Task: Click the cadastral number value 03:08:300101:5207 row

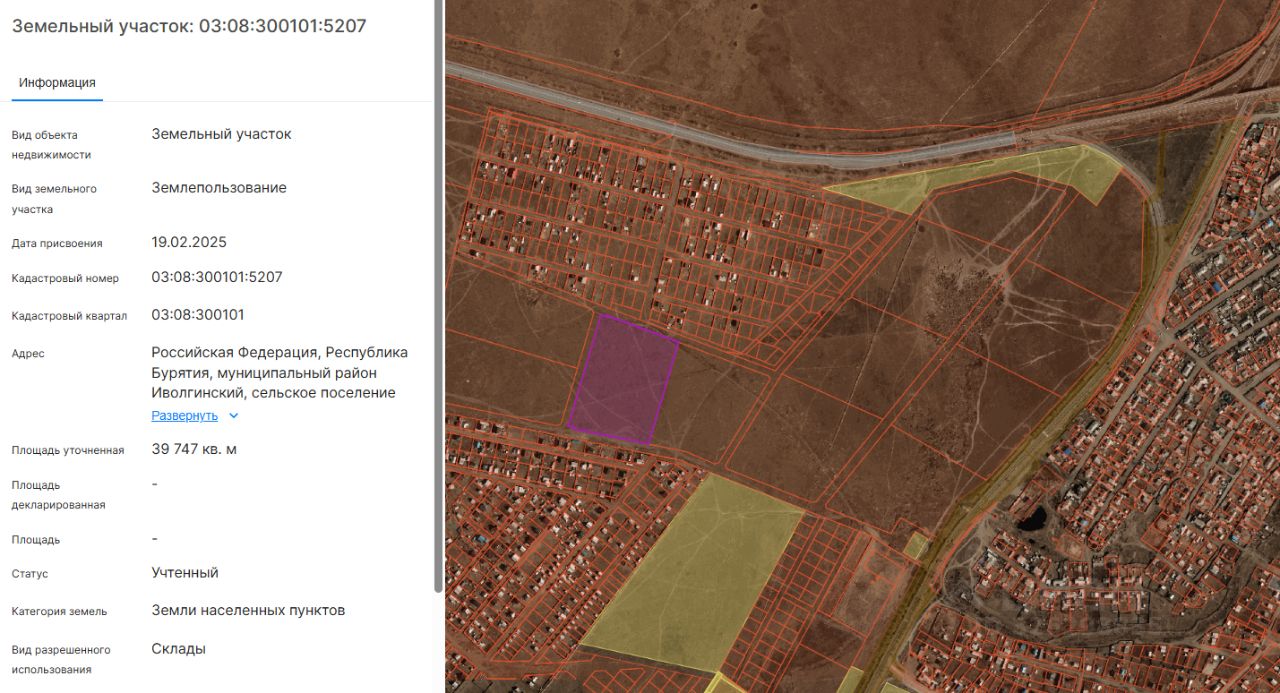Action: pos(217,277)
